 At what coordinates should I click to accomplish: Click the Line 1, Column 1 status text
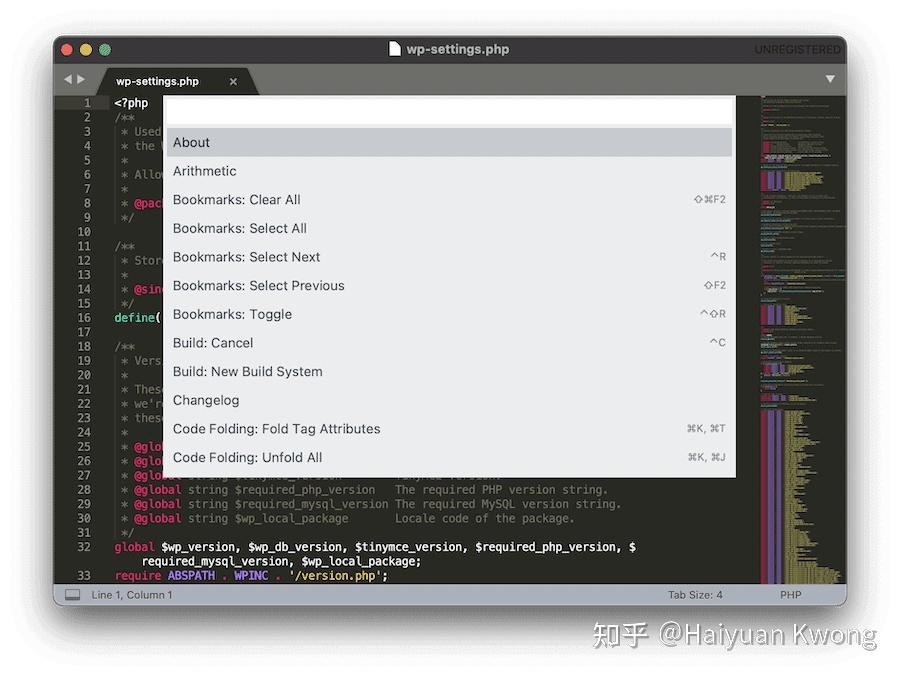point(132,595)
